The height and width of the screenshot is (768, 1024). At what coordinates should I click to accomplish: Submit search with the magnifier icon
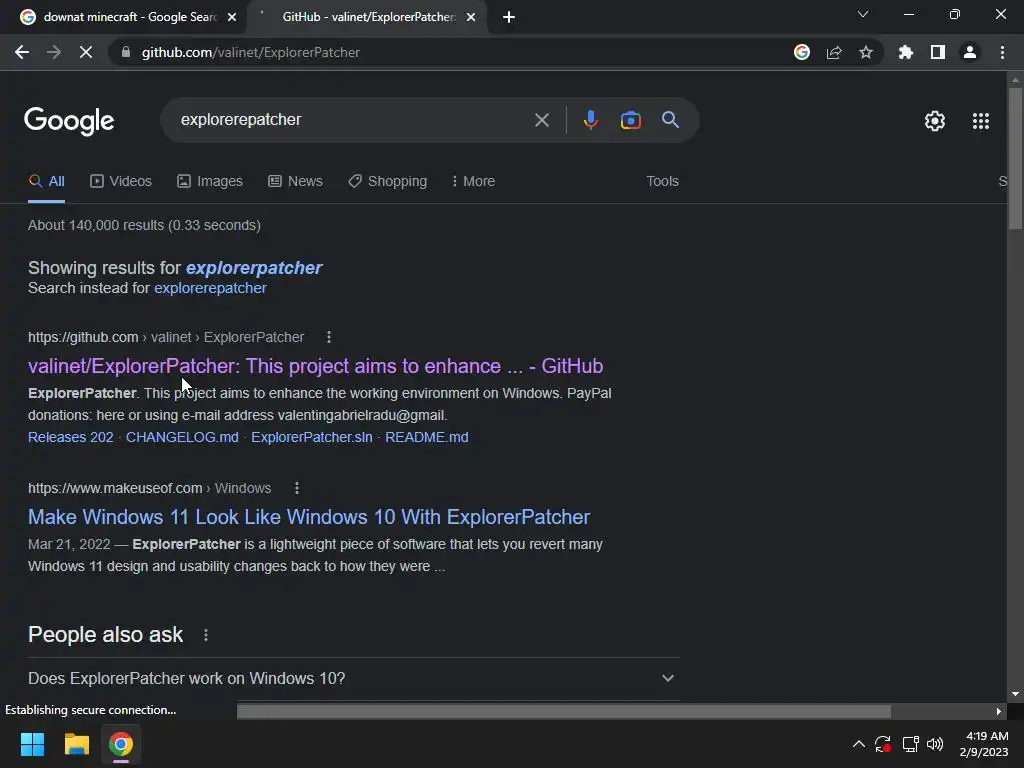pyautogui.click(x=670, y=120)
